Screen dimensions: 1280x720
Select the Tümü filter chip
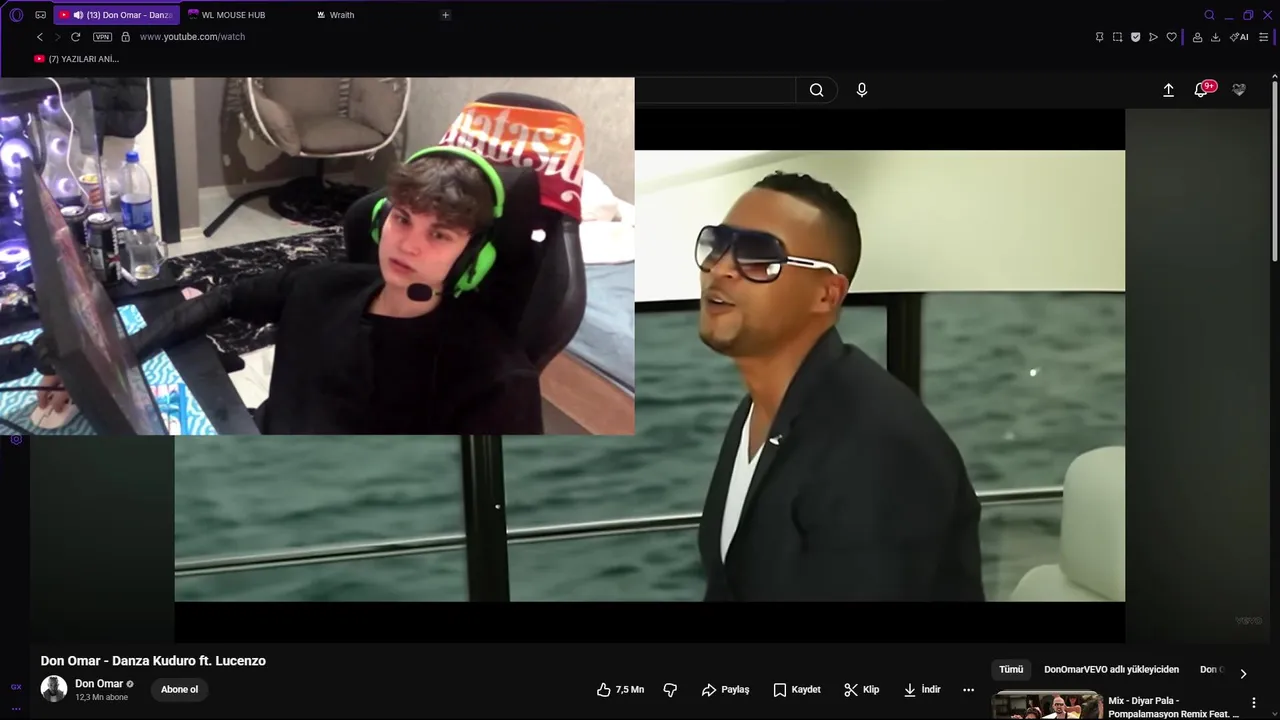point(1011,670)
